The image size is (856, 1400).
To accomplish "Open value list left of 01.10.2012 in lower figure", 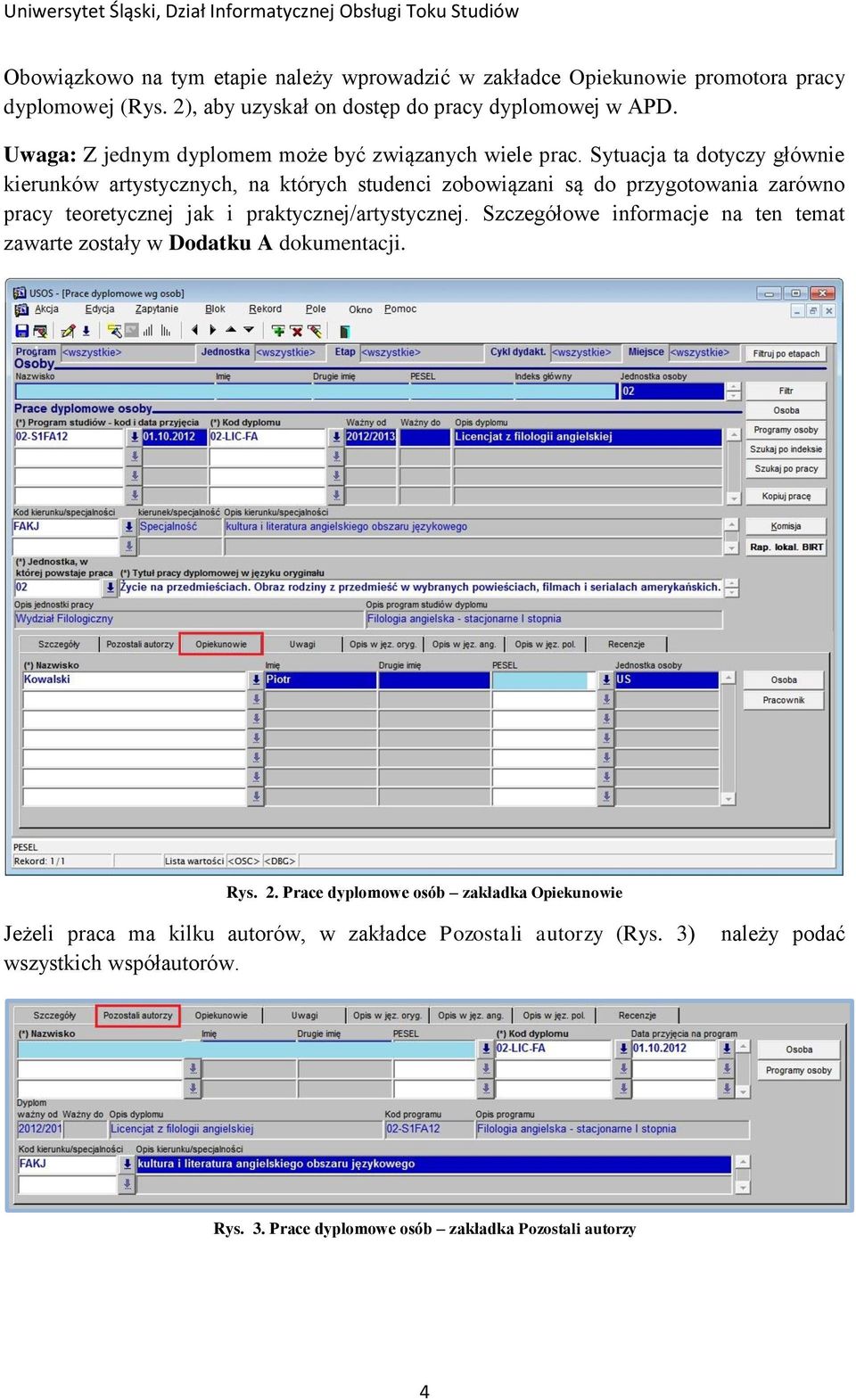I will (623, 1049).
